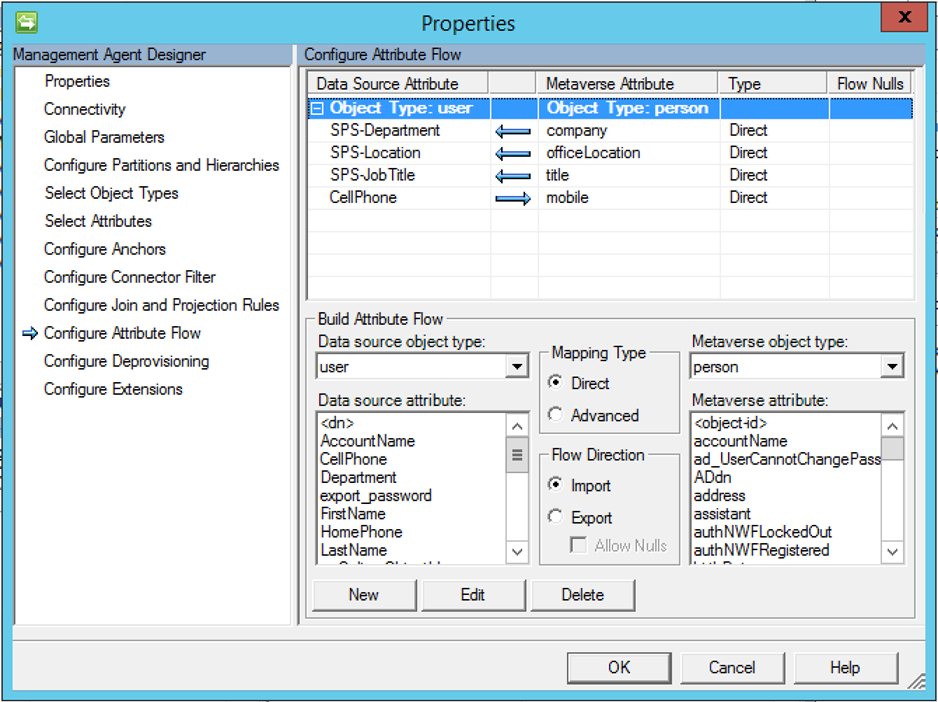Click the OK button
Screen dimensions: 938x702
coord(619,667)
